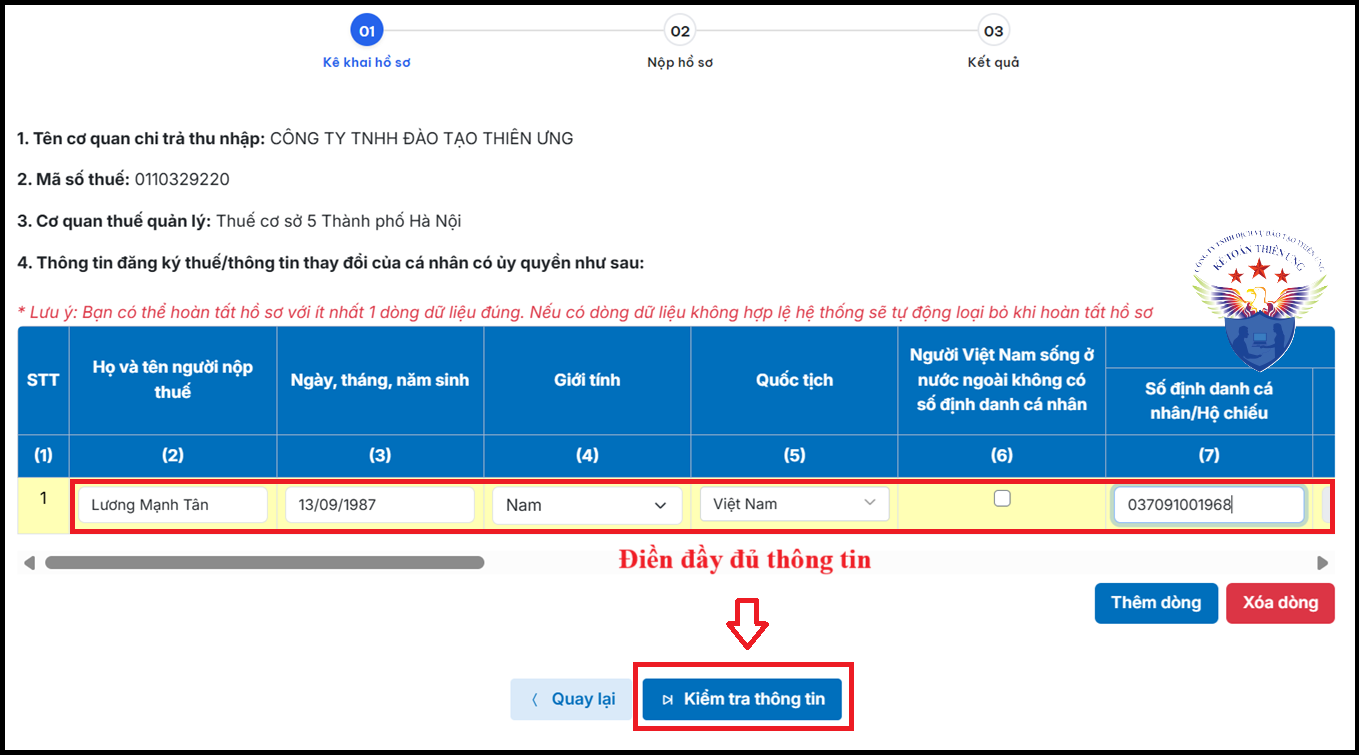The height and width of the screenshot is (755, 1359).
Task: Click the name field containing Lương Mạnh Tân
Action: click(x=171, y=505)
